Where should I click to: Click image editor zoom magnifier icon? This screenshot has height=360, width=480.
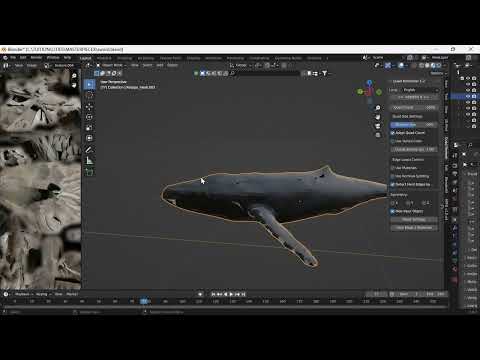pos(74,76)
